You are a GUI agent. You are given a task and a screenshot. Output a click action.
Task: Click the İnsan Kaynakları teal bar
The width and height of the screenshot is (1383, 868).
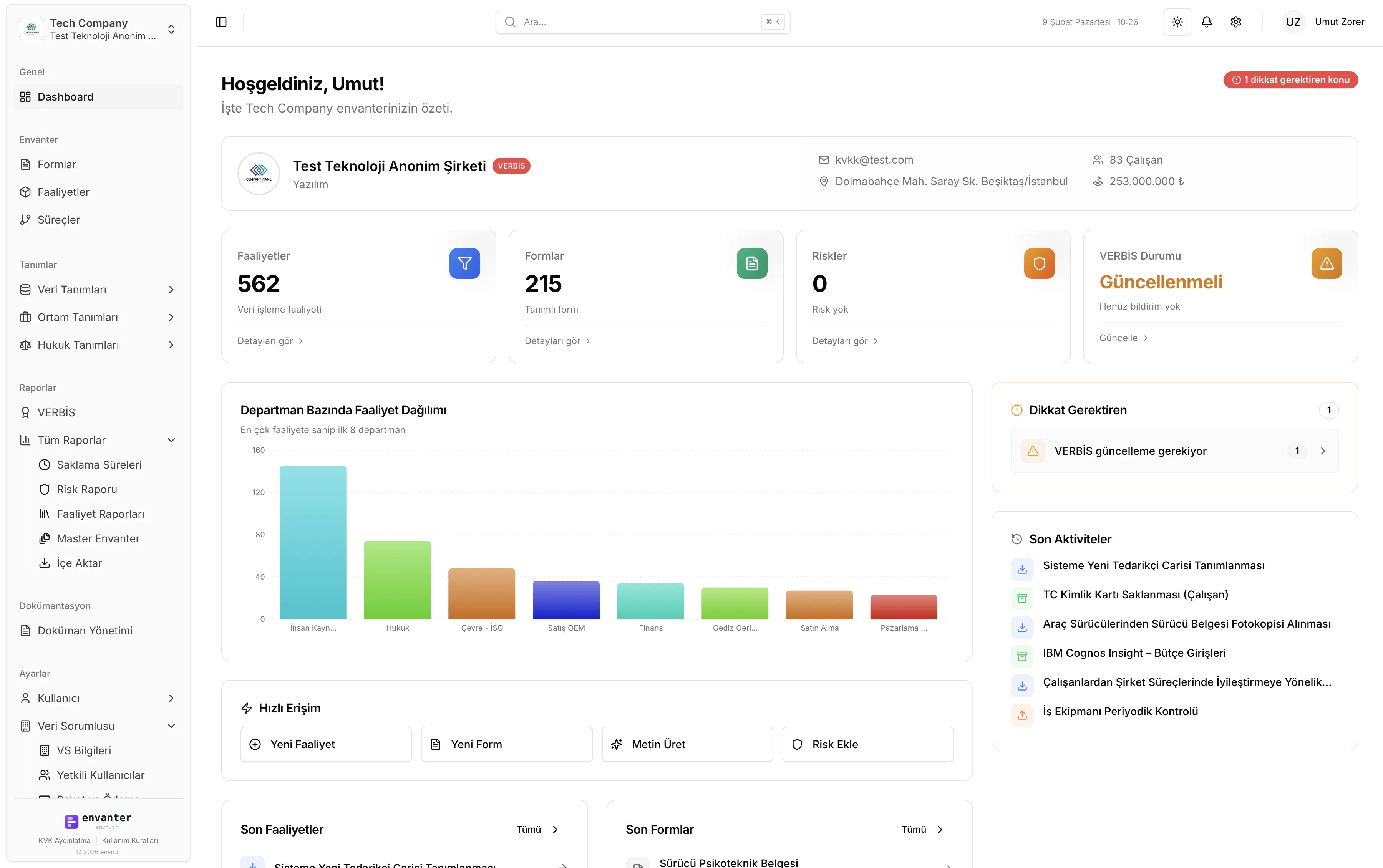313,542
